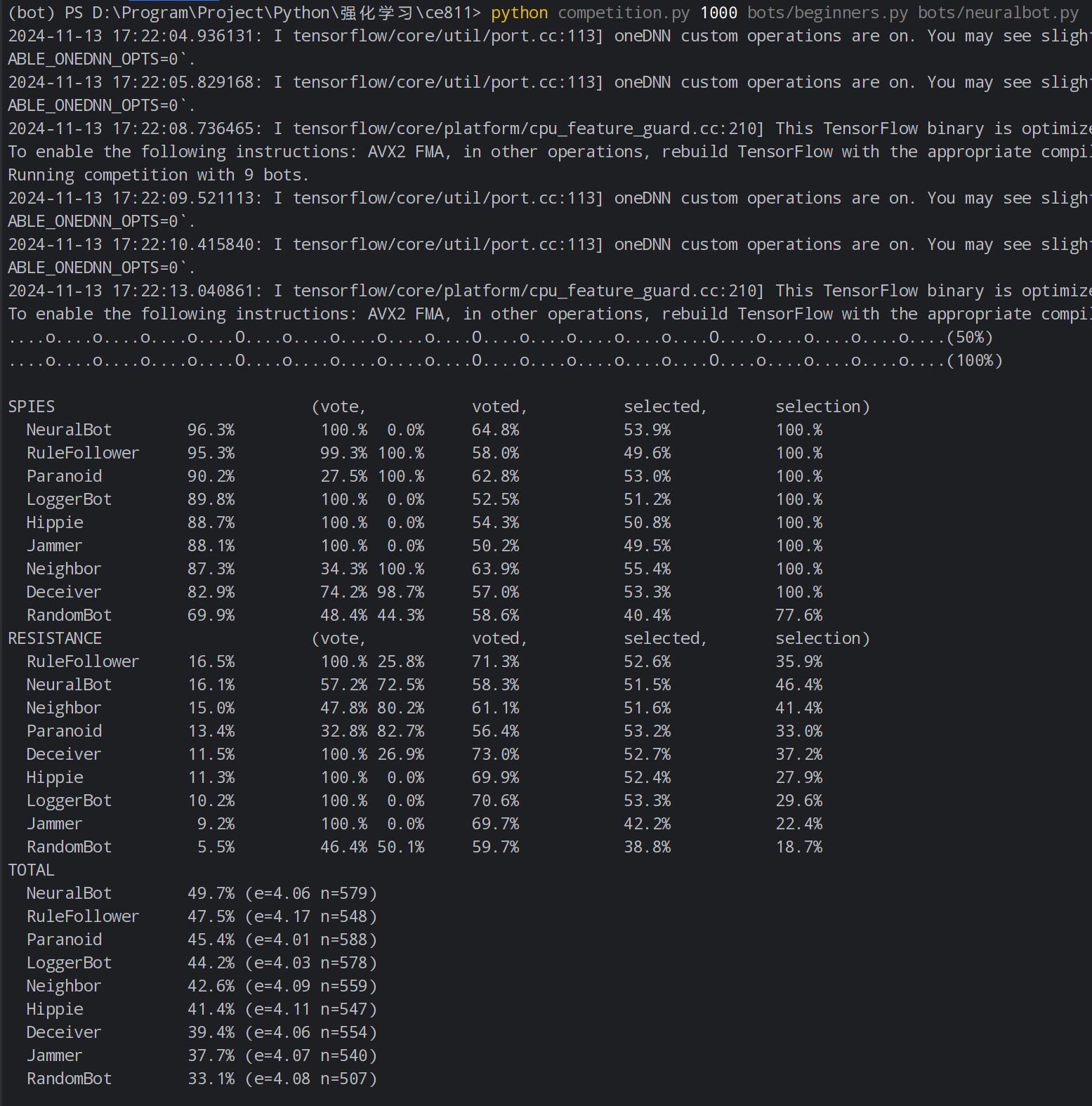
Task: Click the 'python' command word in prompt
Action: click(519, 13)
